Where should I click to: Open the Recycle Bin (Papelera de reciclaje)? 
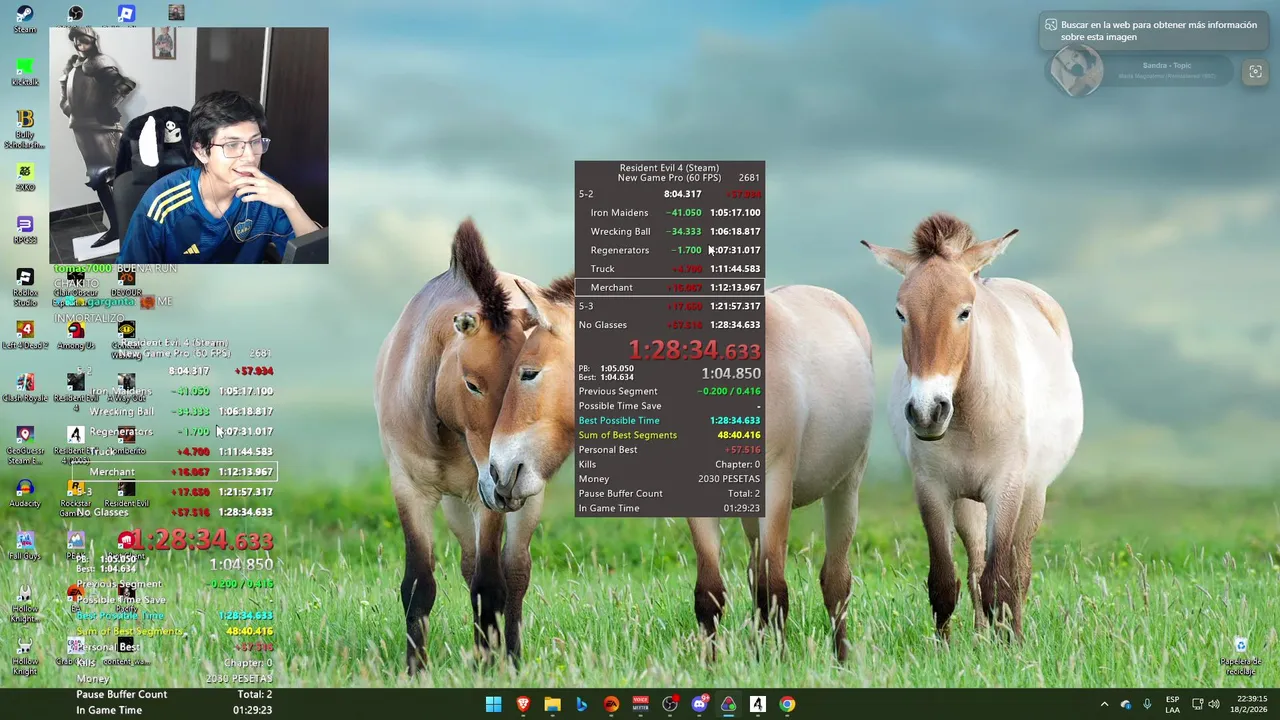point(1240,656)
